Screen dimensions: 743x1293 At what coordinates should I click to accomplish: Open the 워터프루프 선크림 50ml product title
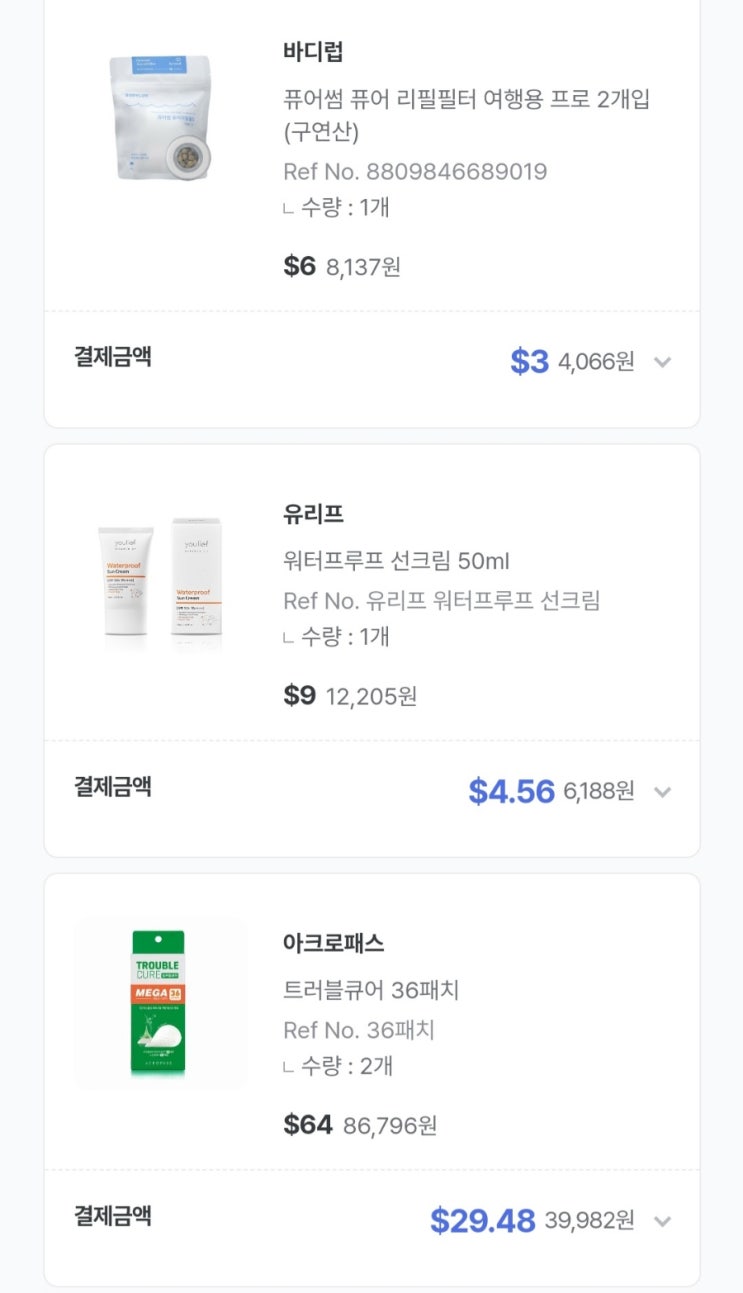point(396,561)
